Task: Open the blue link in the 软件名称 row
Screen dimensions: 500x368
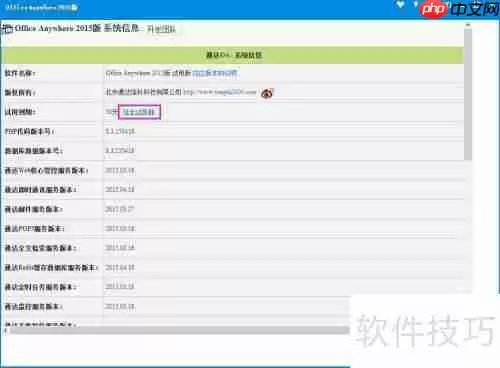Action: click(215, 73)
